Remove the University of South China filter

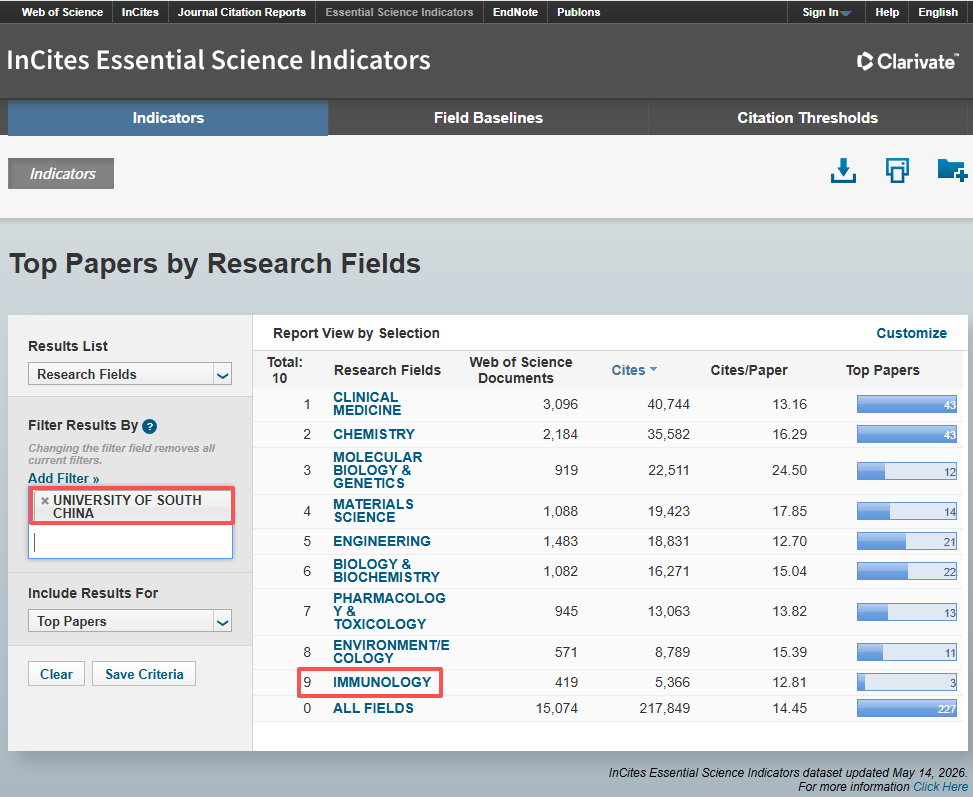coord(45,500)
